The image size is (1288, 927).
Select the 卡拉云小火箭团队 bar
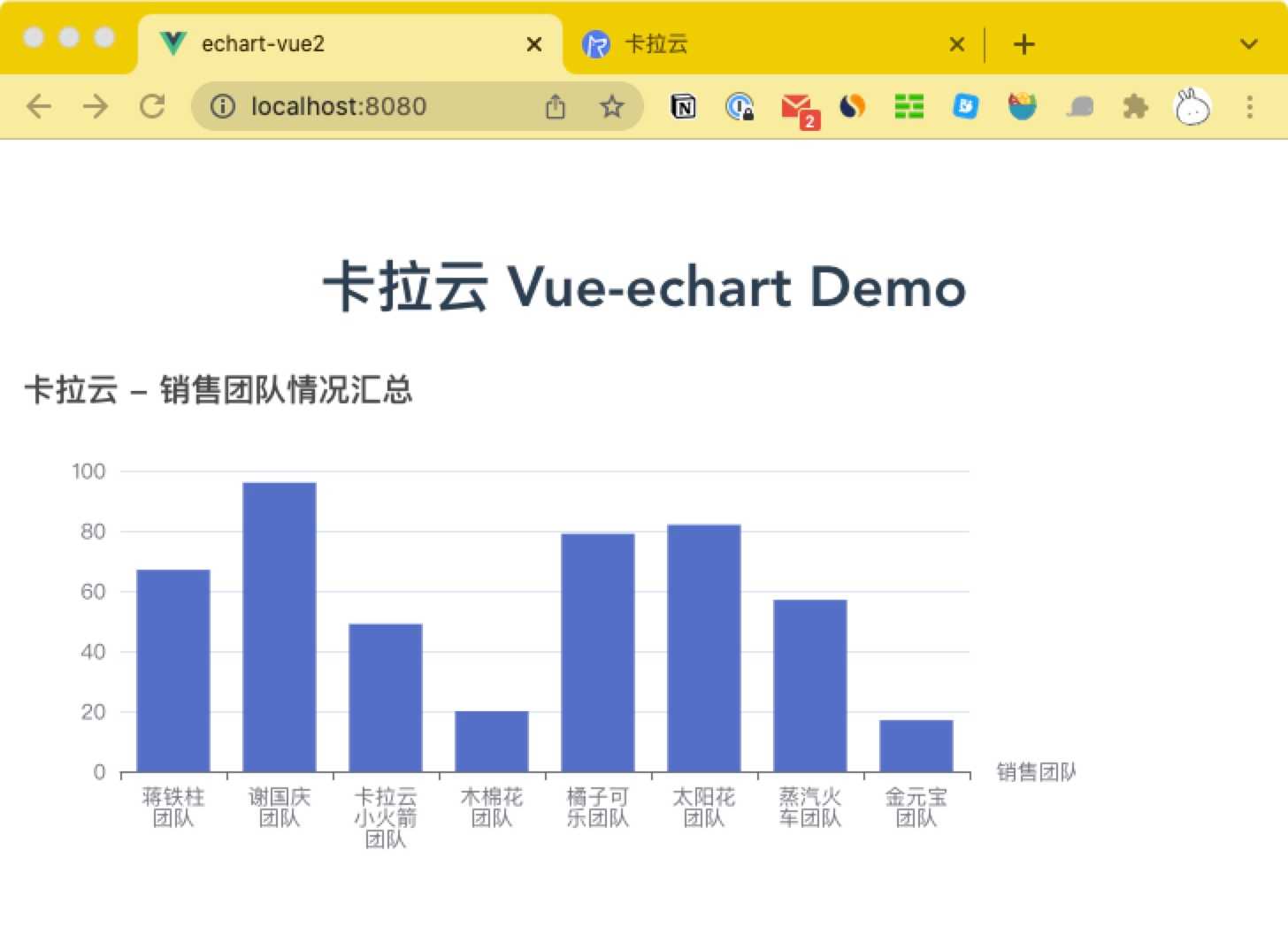(386, 698)
